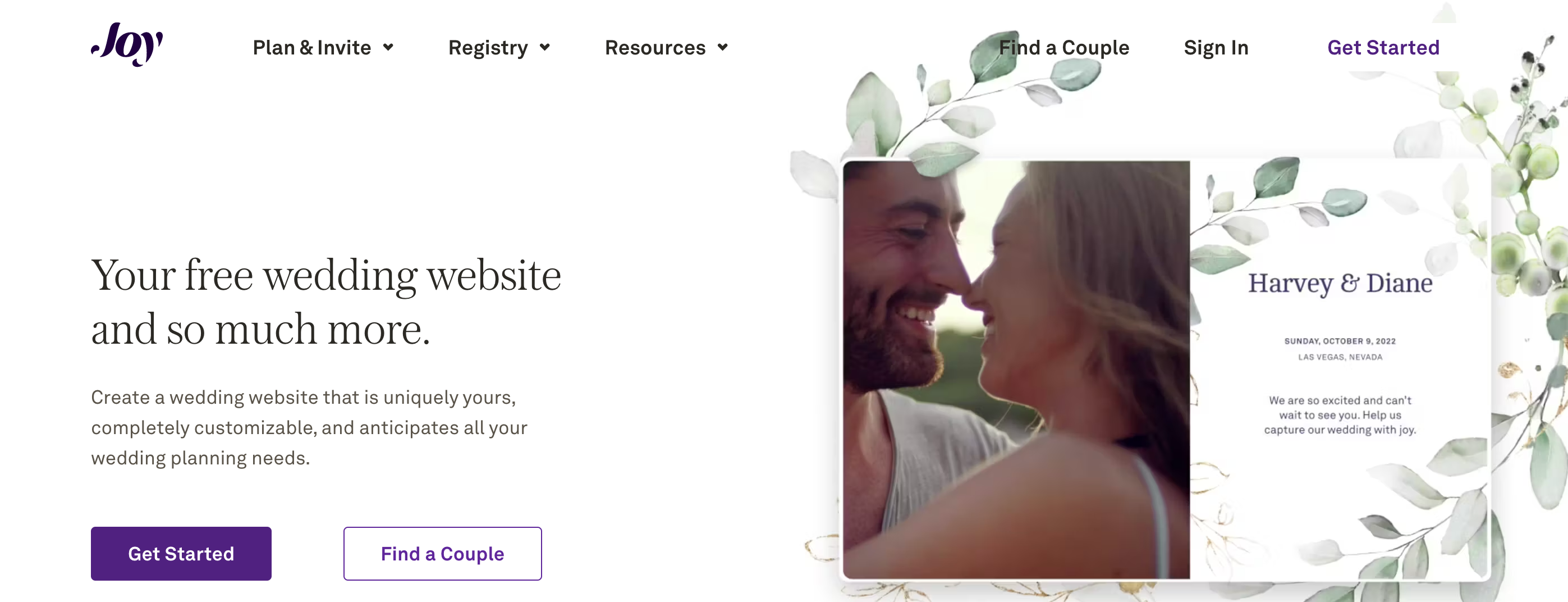Click the Las Vegas, Nevada location text
The width and height of the screenshot is (1568, 602).
1340,357
